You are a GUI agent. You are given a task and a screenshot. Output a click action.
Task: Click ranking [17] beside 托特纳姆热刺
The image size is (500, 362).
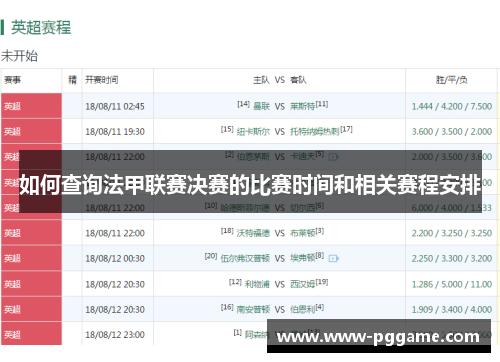pos(346,129)
